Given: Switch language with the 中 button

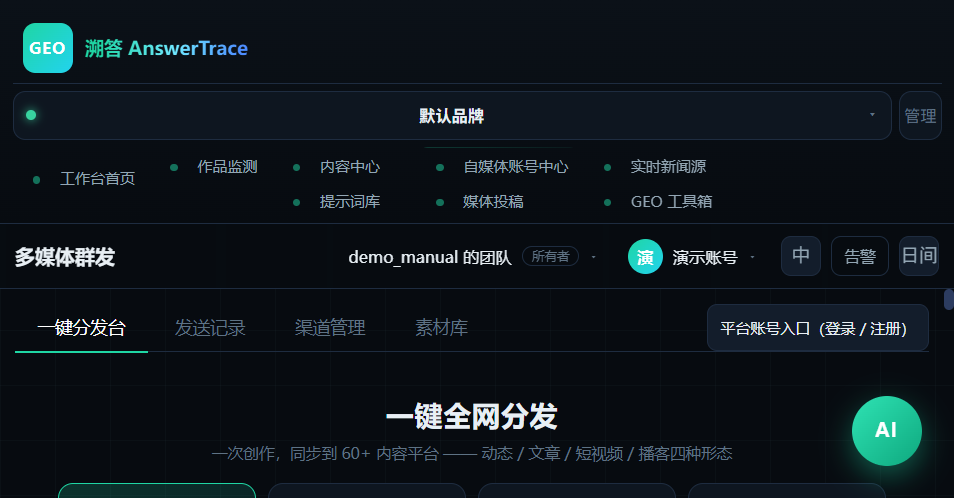Looking at the screenshot, I should coord(801,256).
